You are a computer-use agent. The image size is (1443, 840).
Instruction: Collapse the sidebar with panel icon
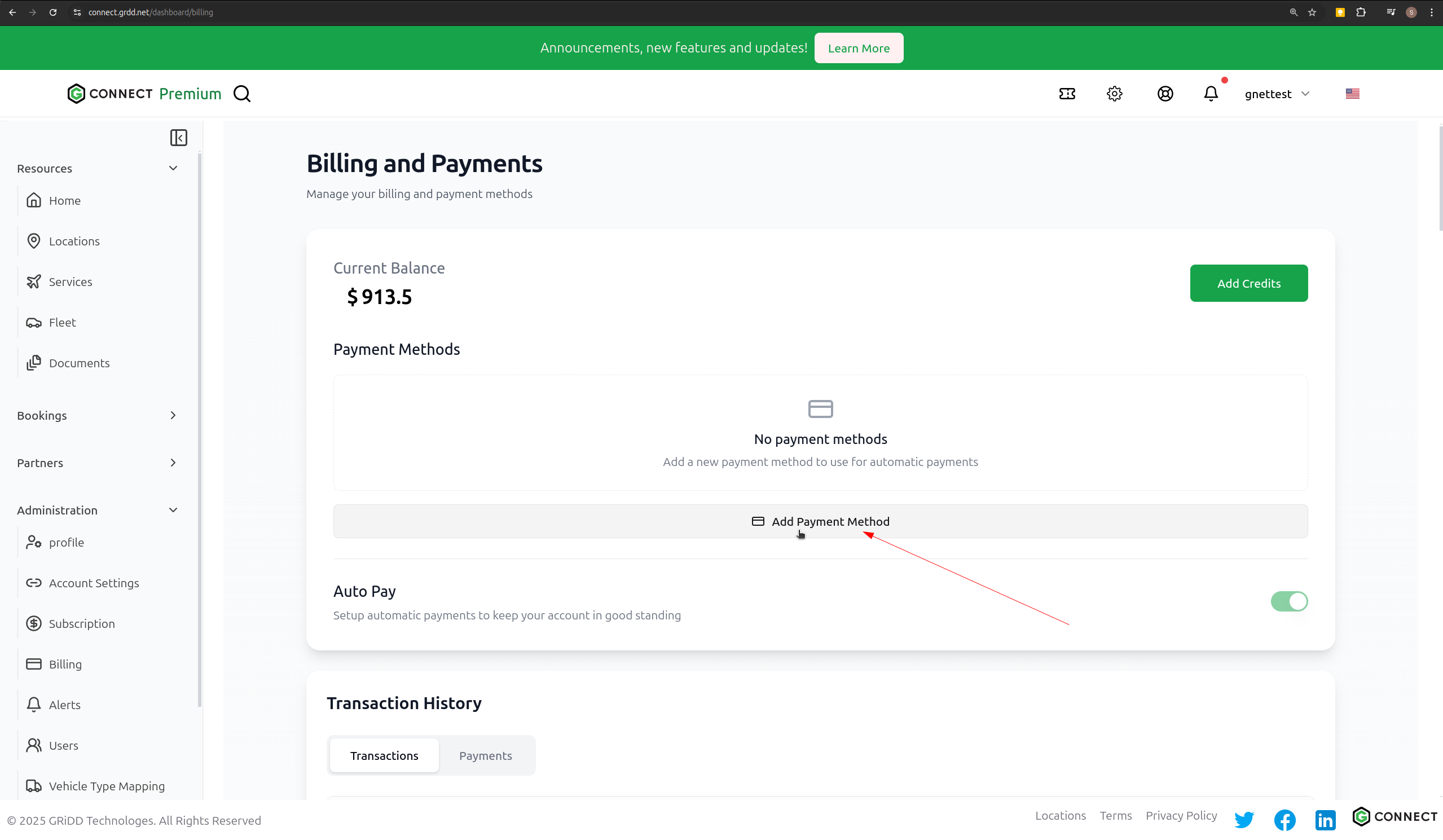tap(179, 138)
